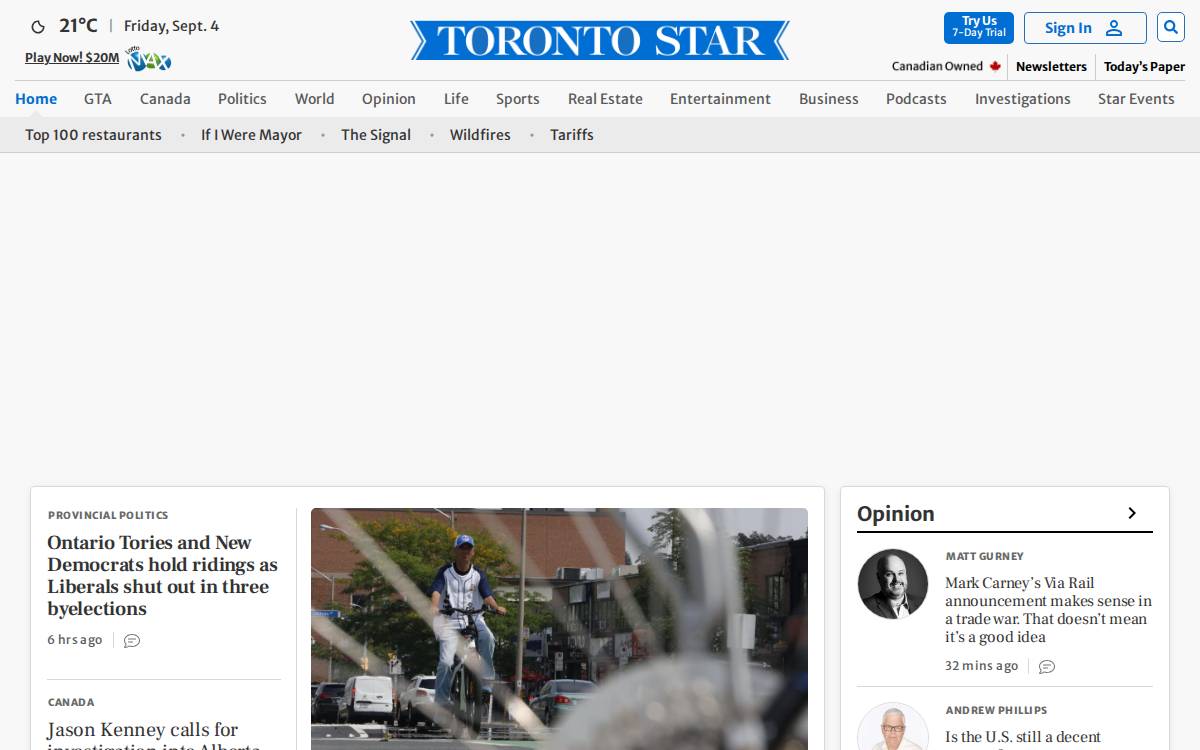Viewport: 1200px width, 750px height.
Task: Click the Canadian Owned label
Action: 937,66
